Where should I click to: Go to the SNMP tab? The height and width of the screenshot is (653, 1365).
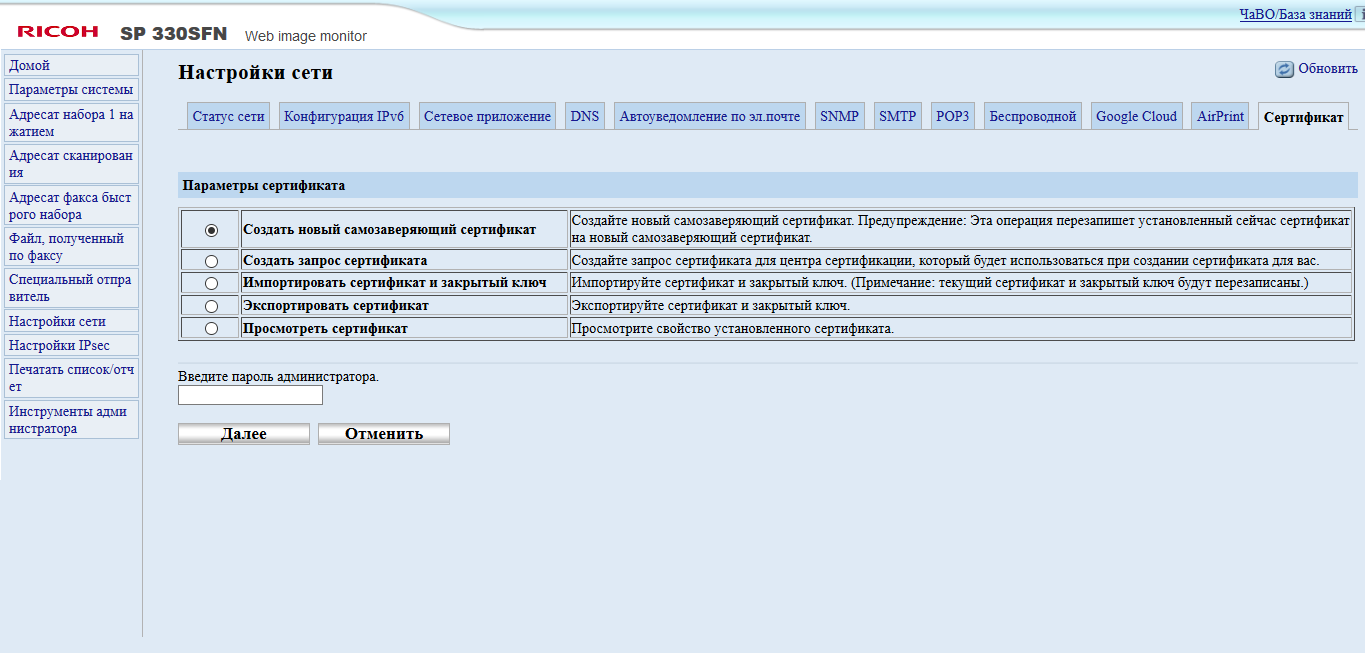839,116
